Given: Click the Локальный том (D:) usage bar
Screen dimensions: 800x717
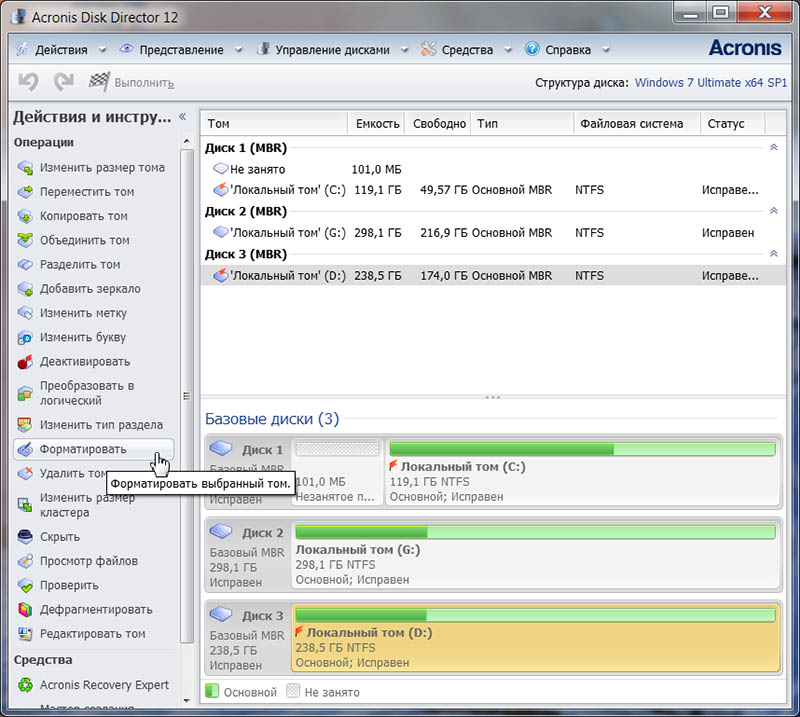Looking at the screenshot, I should (x=535, y=615).
